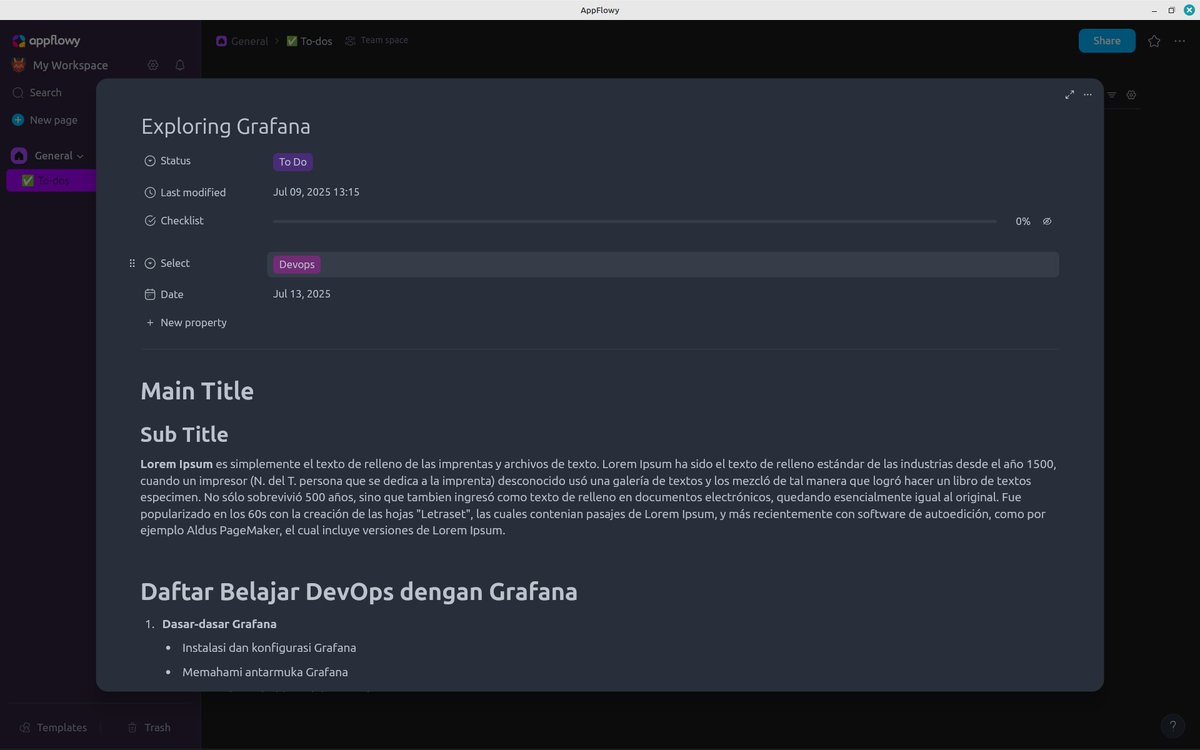Add a New property

(x=186, y=323)
